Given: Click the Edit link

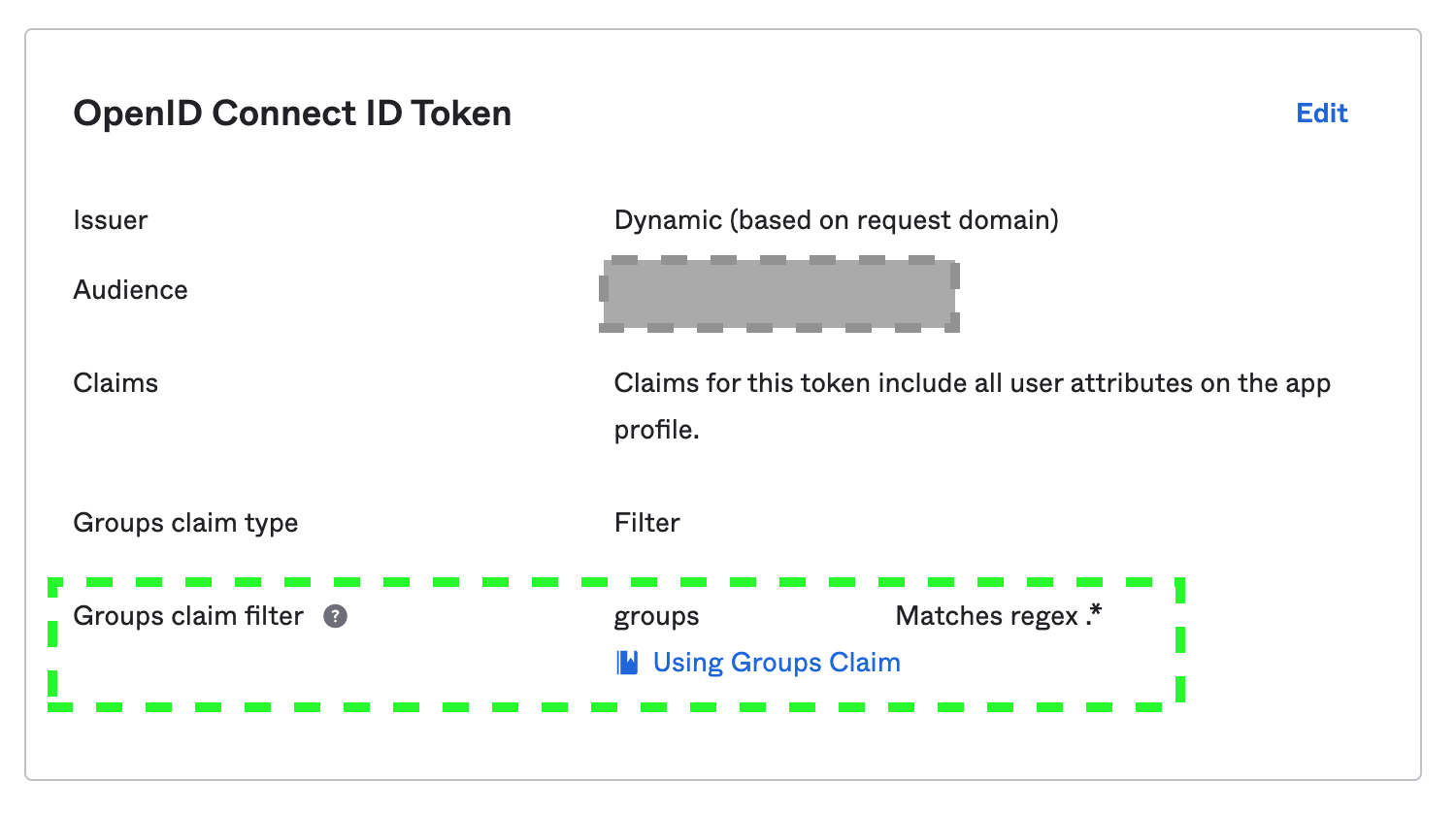Looking at the screenshot, I should click(1321, 114).
